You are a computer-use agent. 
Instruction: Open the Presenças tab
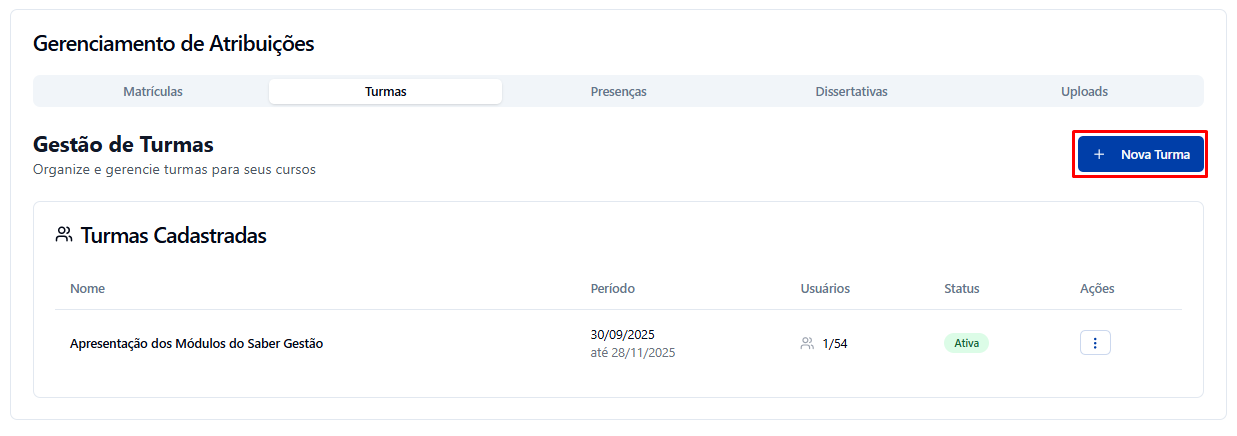618,91
